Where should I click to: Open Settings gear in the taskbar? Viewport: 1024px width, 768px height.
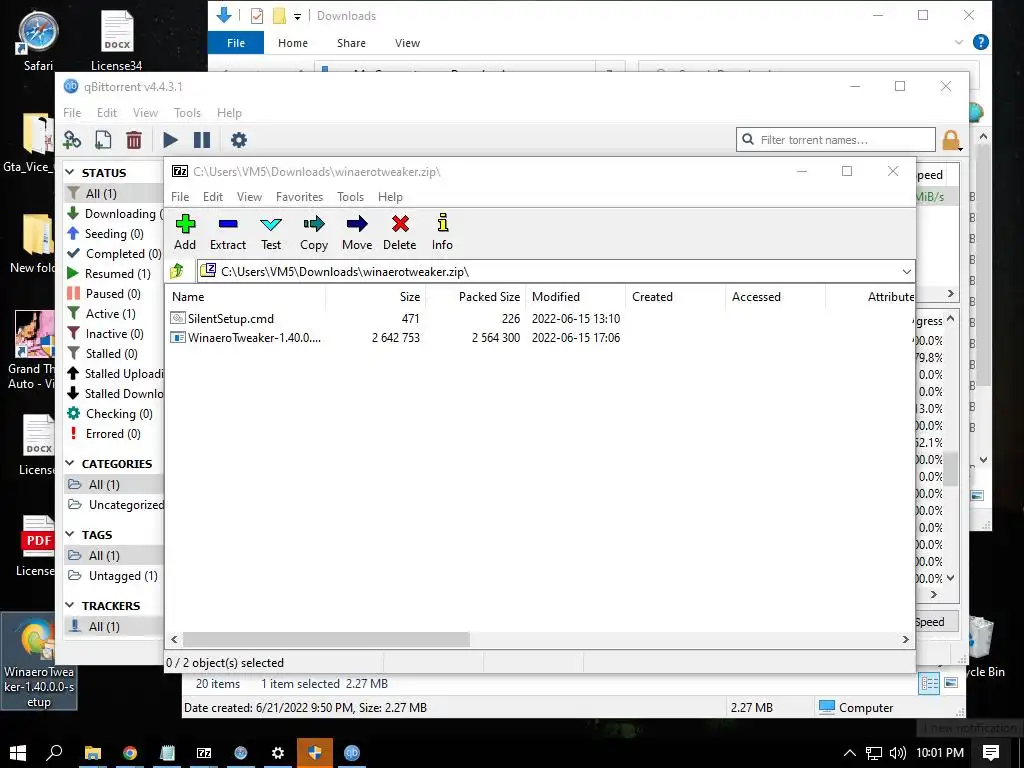(278, 752)
